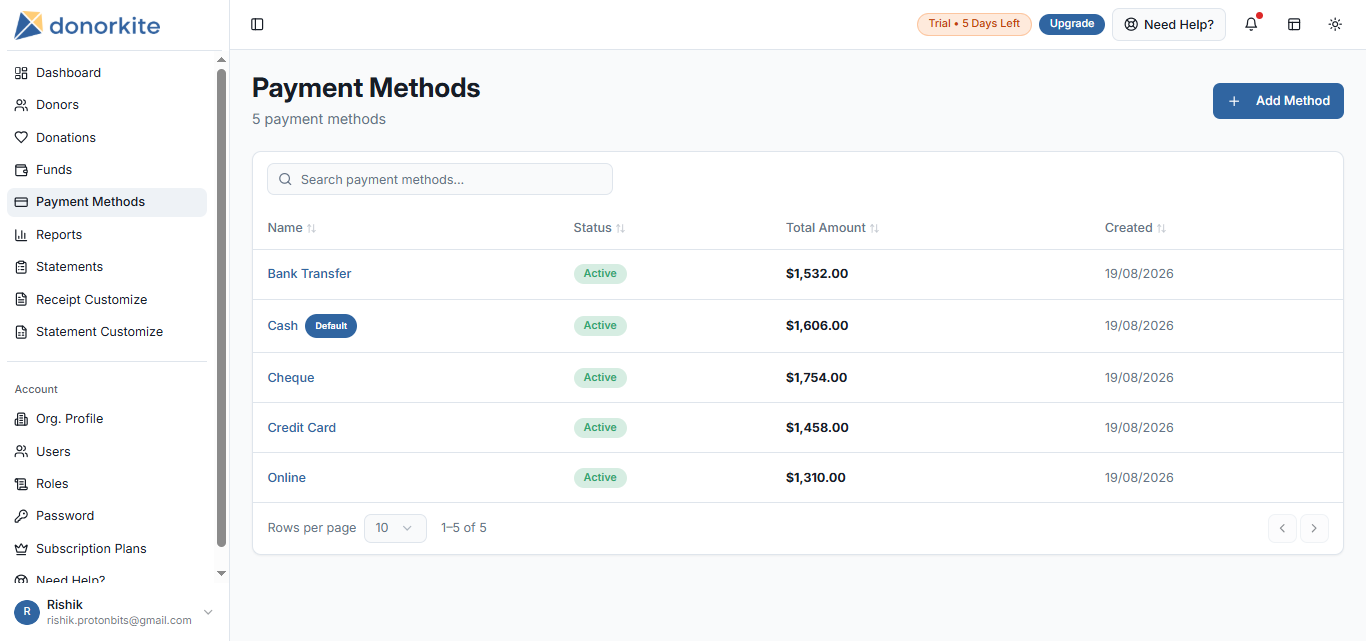Click the R user avatar

(x=27, y=612)
